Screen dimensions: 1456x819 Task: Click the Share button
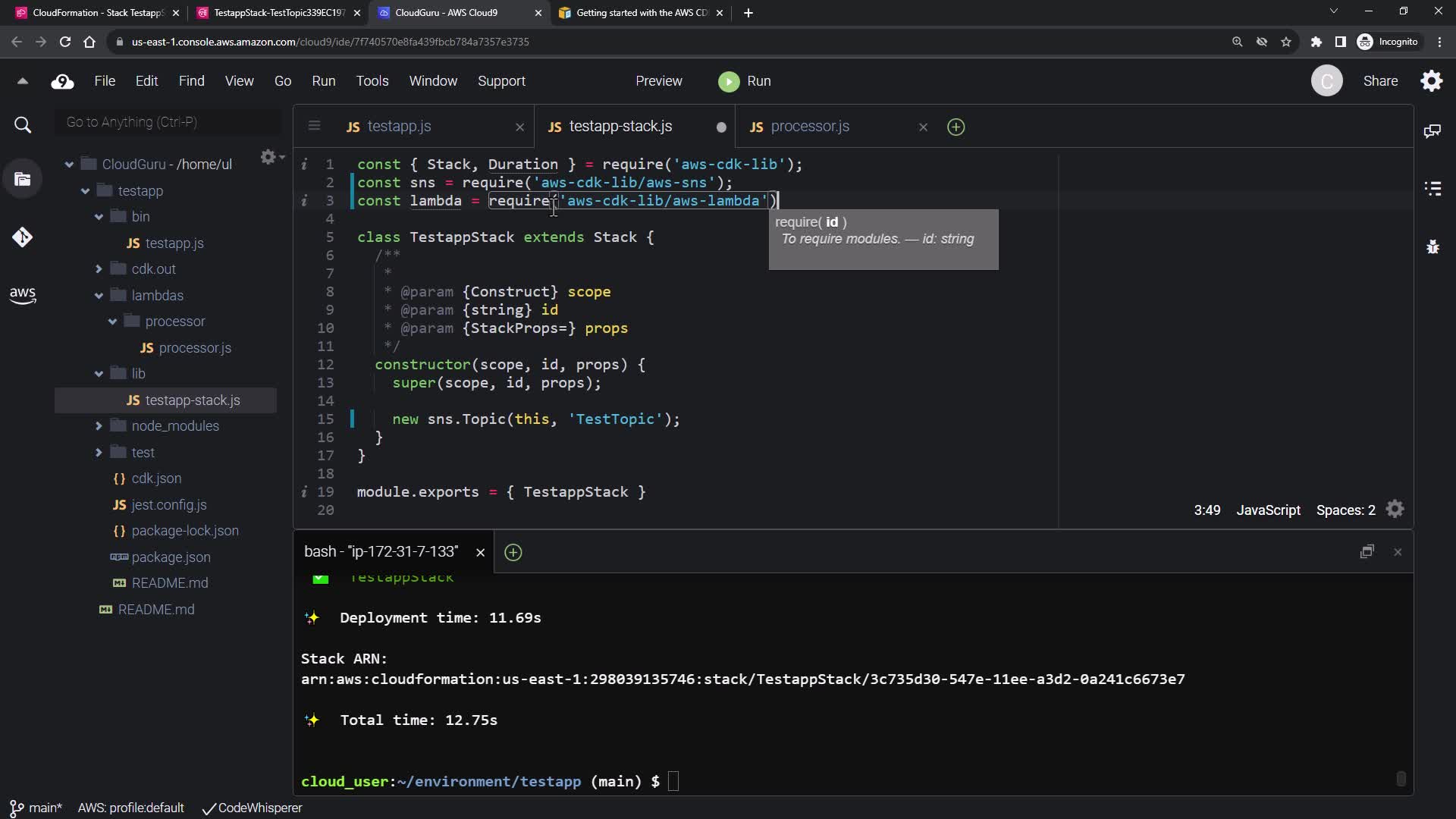(1380, 81)
